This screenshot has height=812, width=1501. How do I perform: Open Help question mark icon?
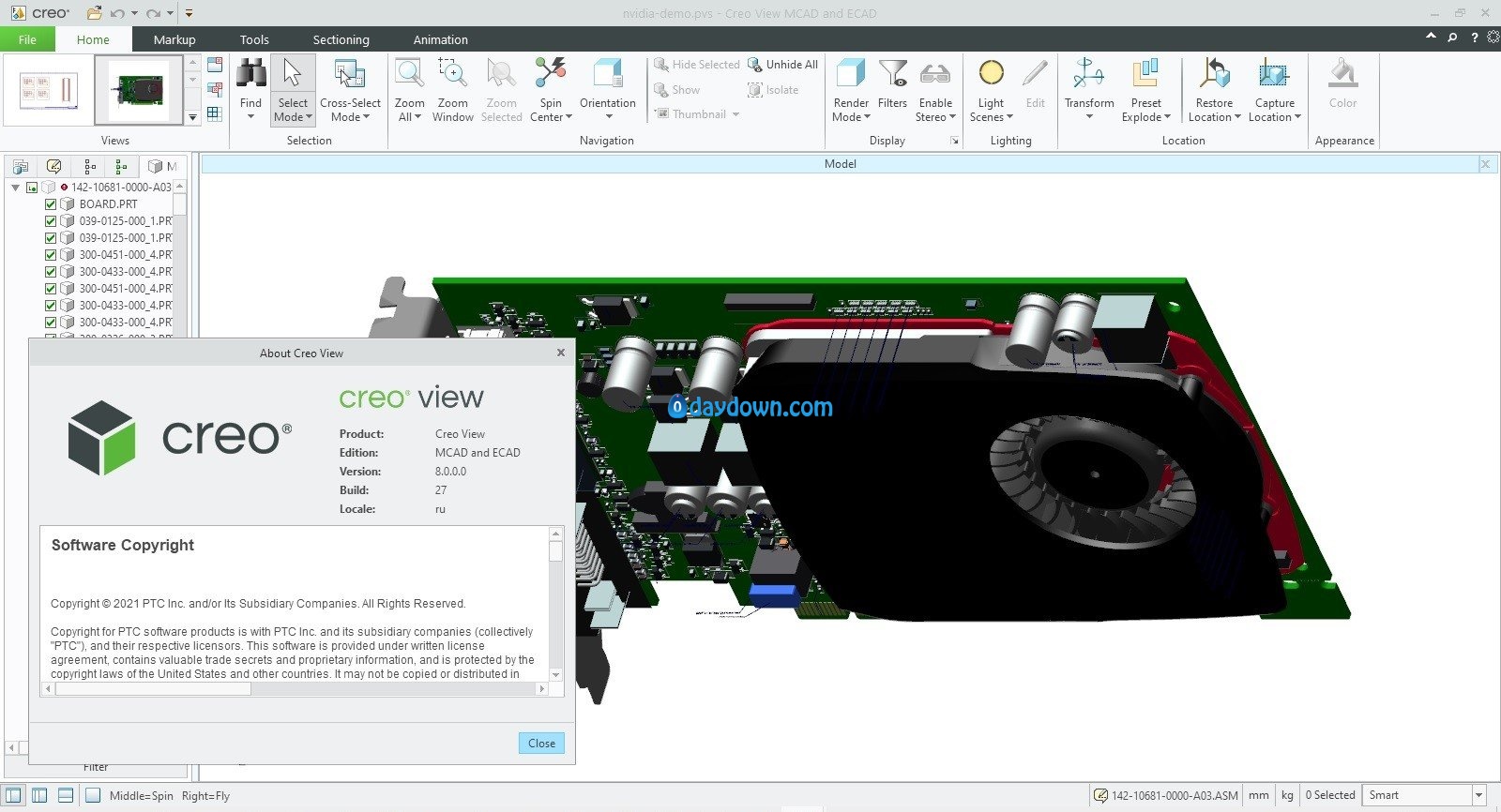point(1474,38)
